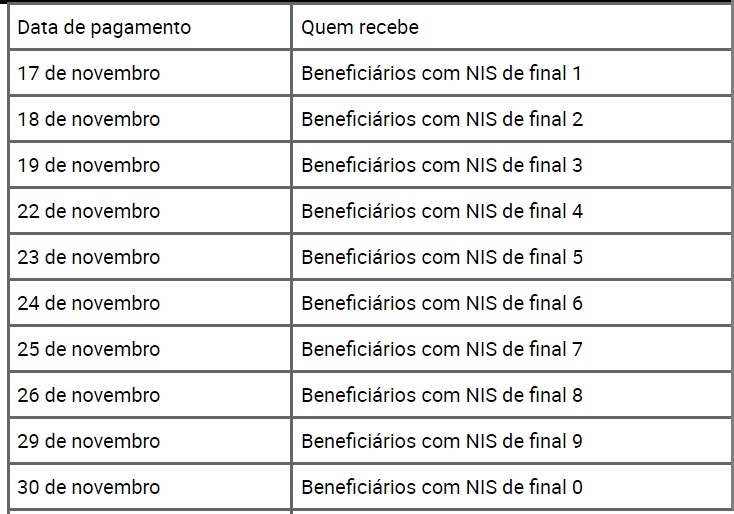
Task: Select the '26 de novembro' date cell
Action: 150,395
